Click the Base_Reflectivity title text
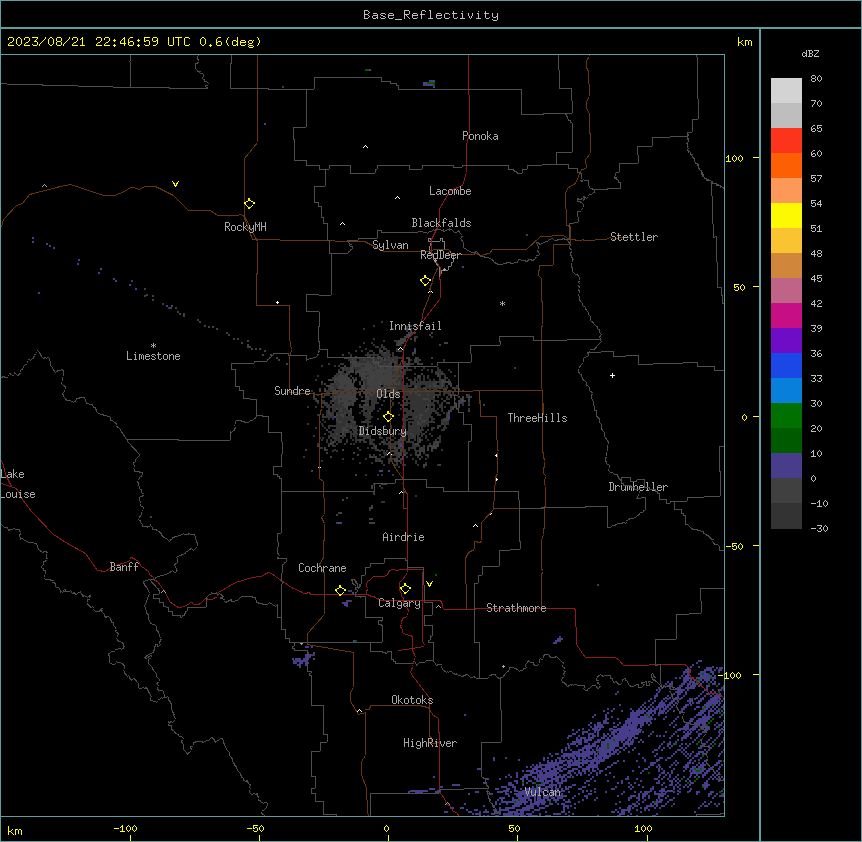 (431, 15)
